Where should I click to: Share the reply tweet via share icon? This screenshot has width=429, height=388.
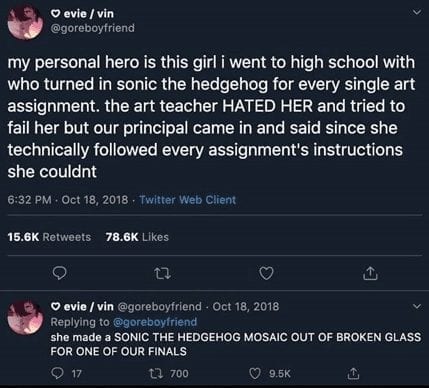click(x=353, y=374)
